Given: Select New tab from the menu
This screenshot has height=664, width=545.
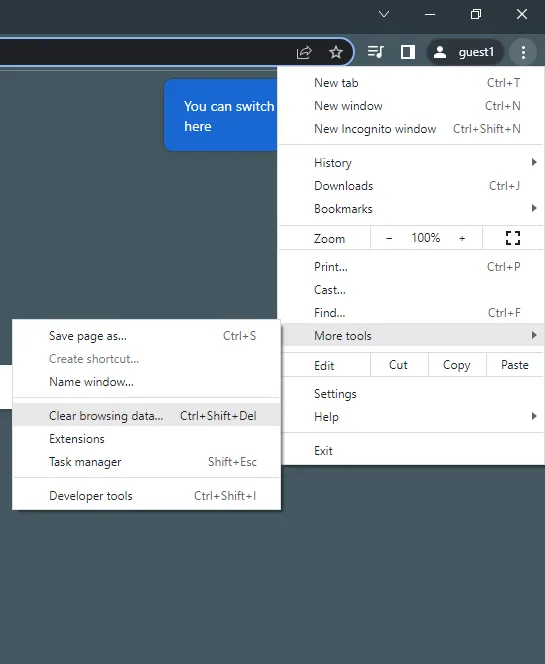Looking at the screenshot, I should 411,83.
